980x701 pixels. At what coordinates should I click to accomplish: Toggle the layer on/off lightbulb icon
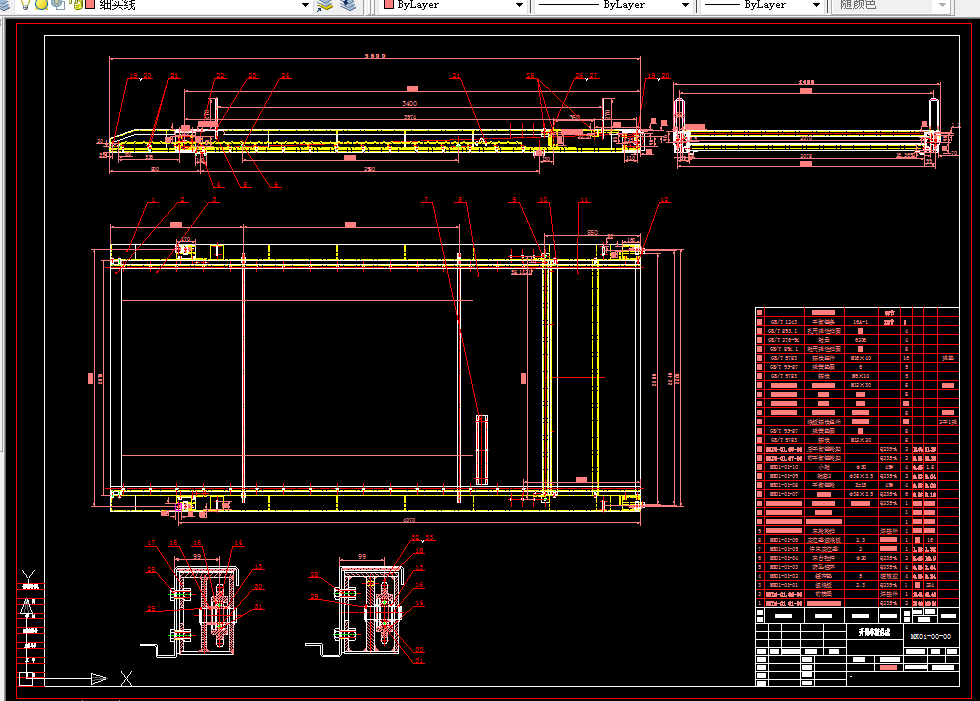26,4
